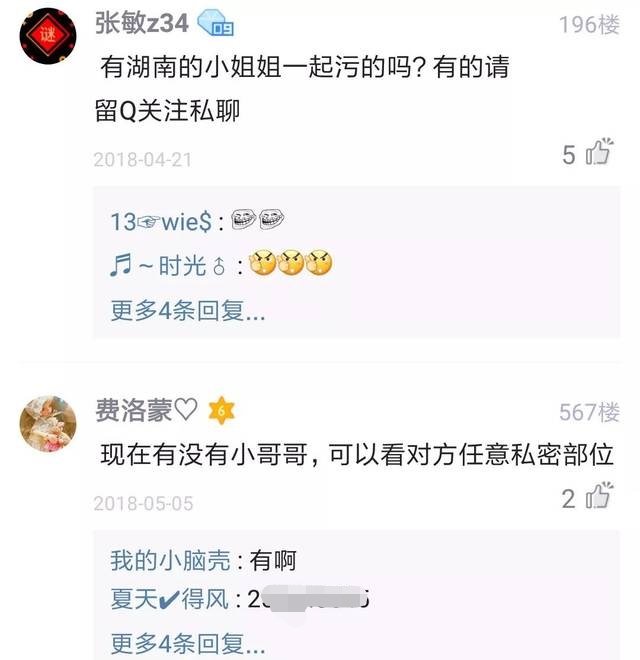Select the 567楼 floor label
Image resolution: width=640 pixels, height=660 pixels.
point(589,412)
